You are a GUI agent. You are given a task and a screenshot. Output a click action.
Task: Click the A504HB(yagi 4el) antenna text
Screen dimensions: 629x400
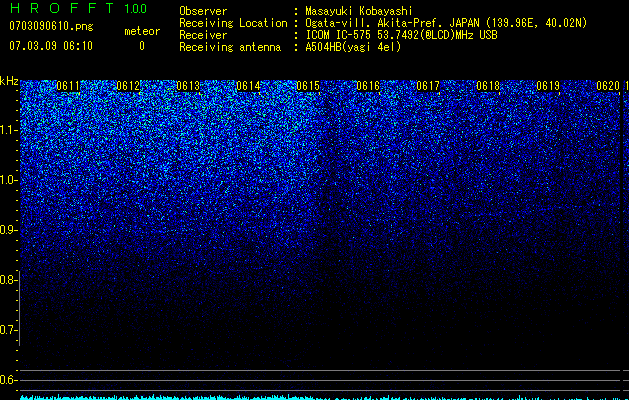(353, 47)
